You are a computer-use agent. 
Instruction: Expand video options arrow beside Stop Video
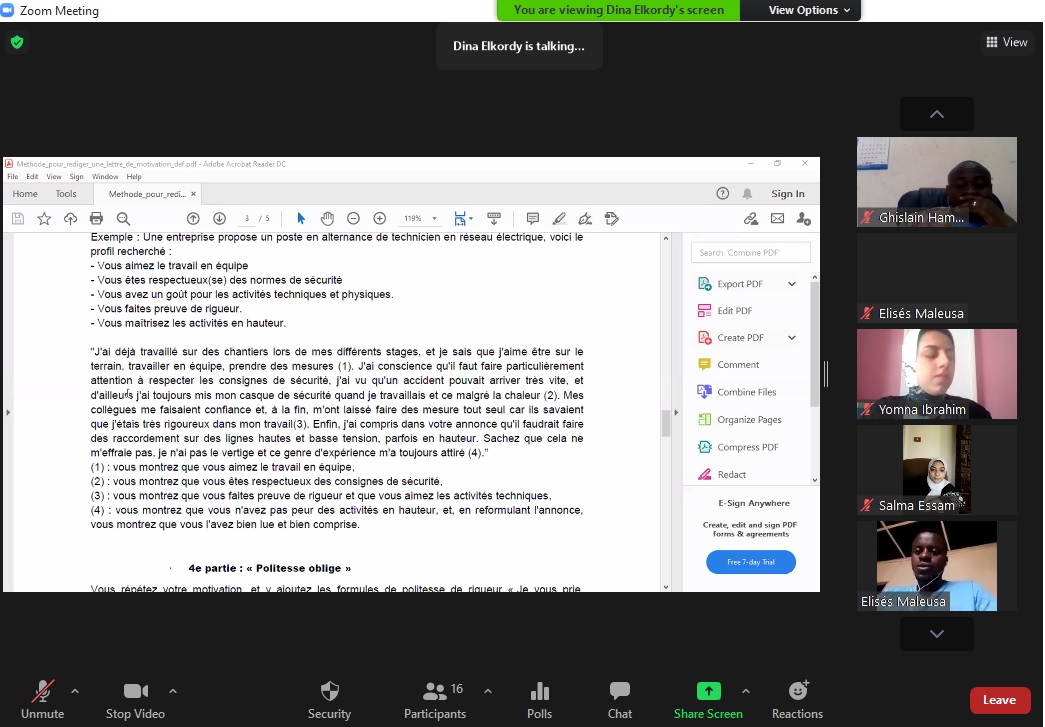[173, 691]
